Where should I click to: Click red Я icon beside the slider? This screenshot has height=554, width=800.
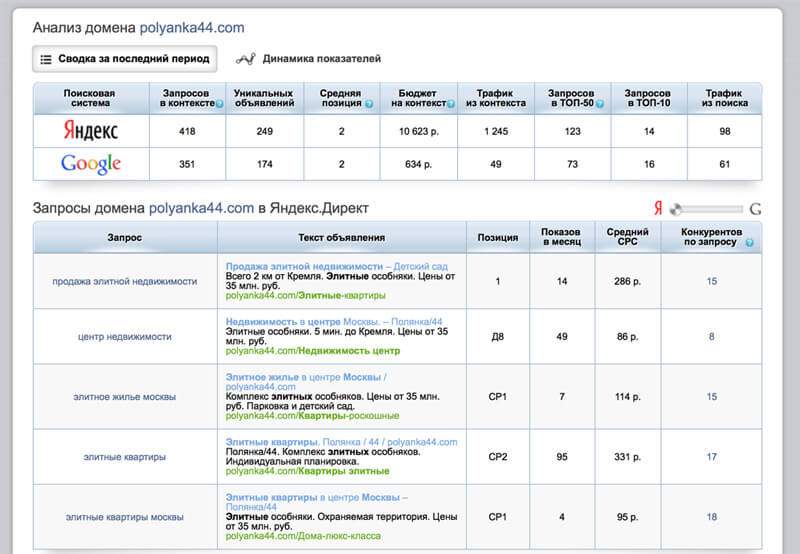tap(658, 209)
